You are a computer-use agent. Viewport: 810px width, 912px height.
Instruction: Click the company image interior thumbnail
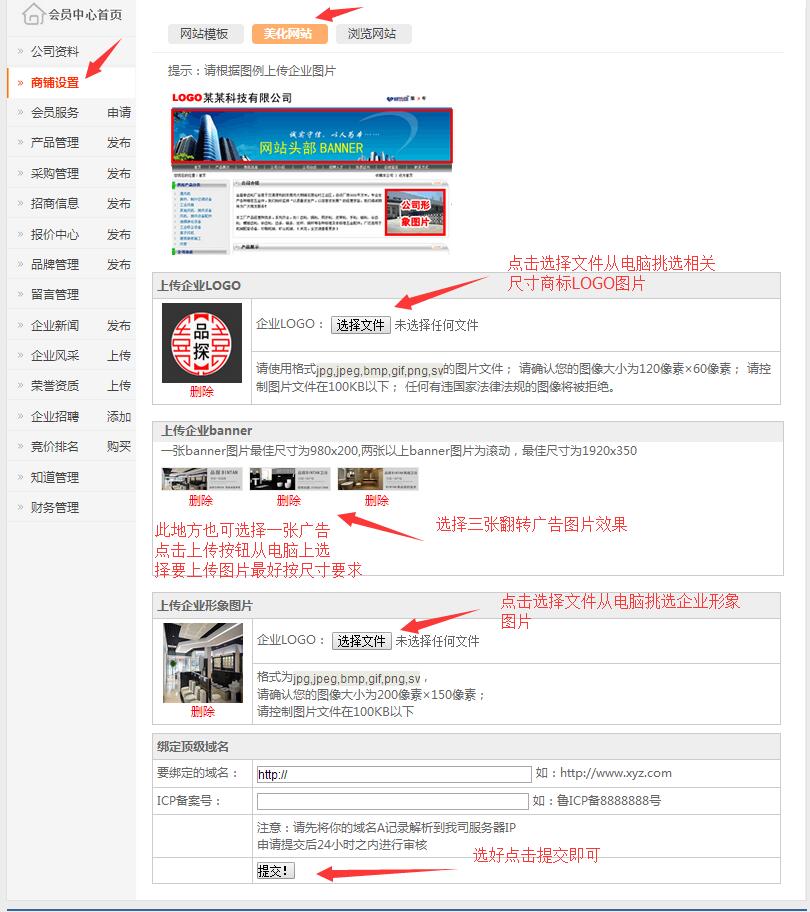coord(203,662)
